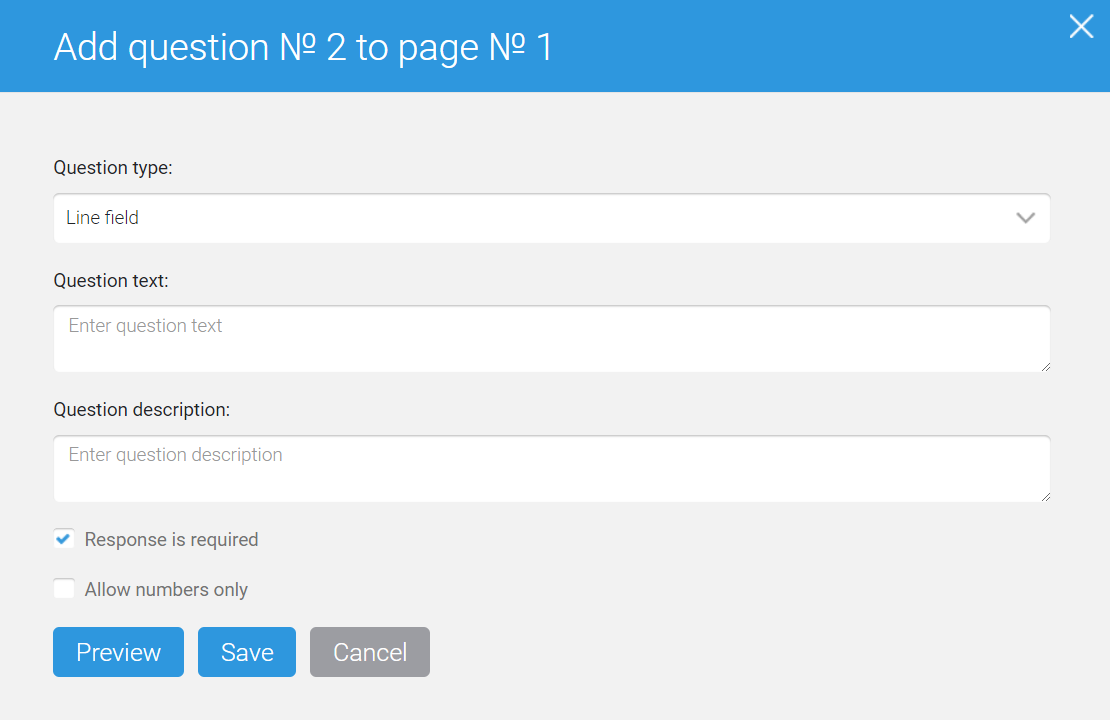Uncheck Response is required checkbox
Screen dimensions: 1110x720
pos(64,539)
